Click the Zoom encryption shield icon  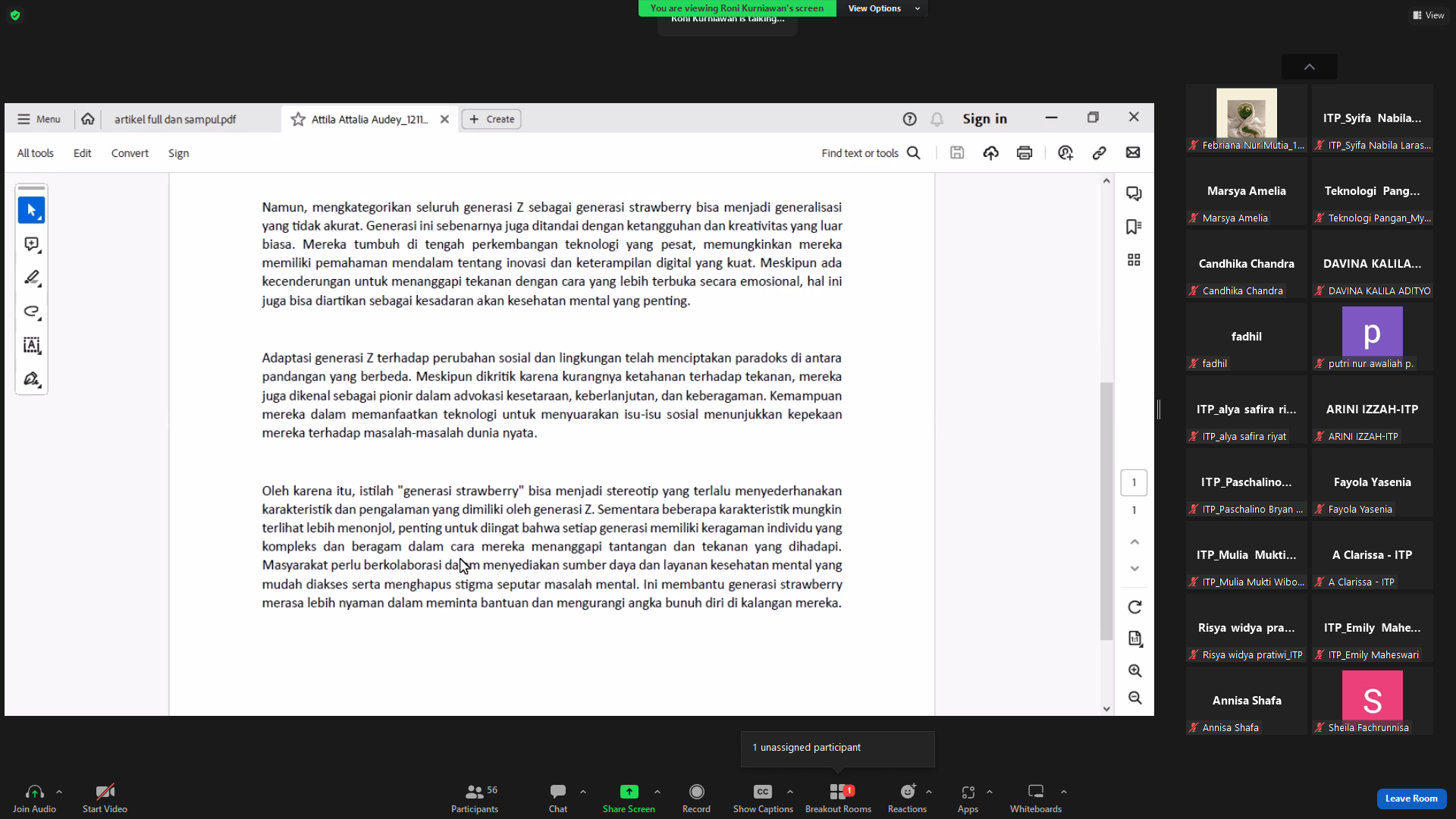[15, 15]
